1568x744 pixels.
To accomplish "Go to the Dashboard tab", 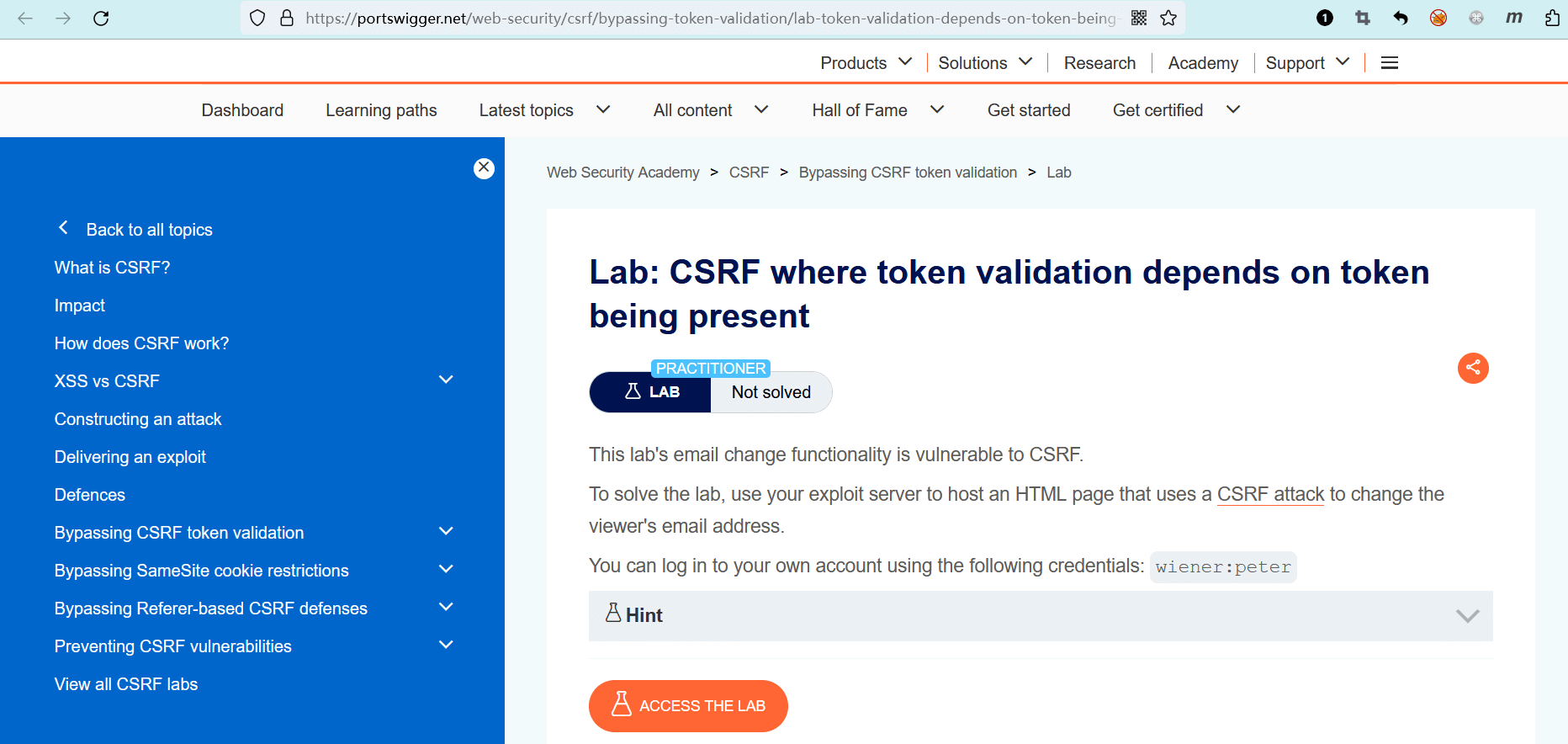I will coord(242,110).
